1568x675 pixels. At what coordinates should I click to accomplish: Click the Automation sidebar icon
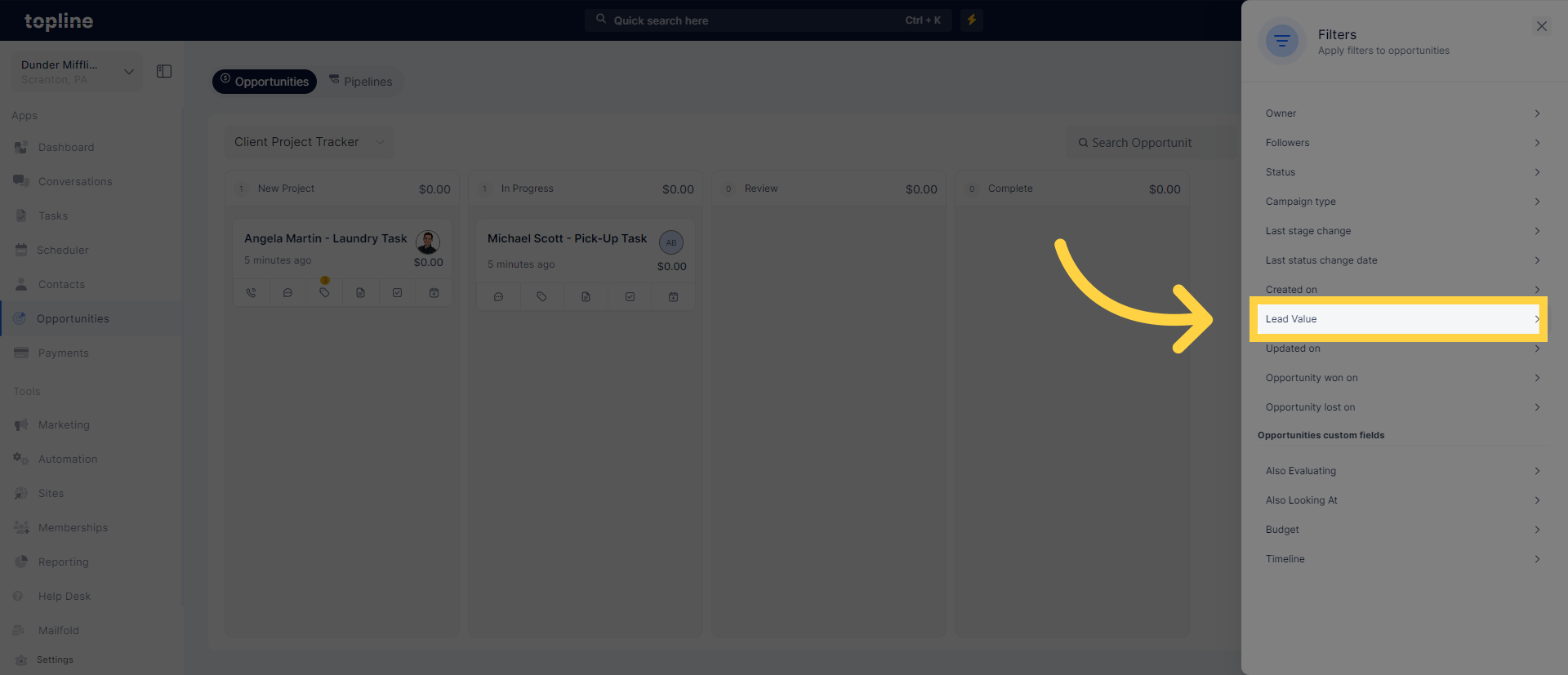21,459
